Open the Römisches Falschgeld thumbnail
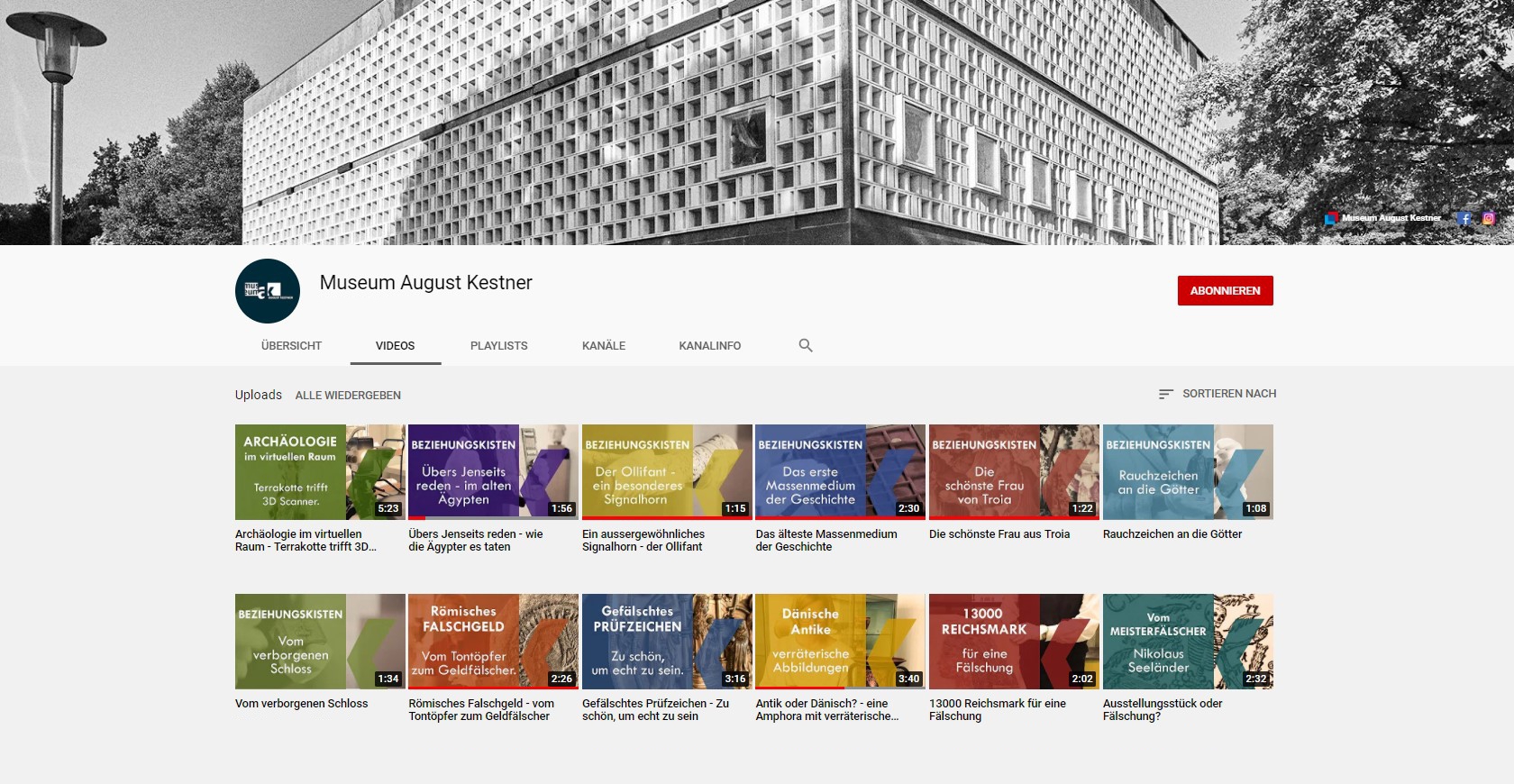1514x784 pixels. [493, 642]
